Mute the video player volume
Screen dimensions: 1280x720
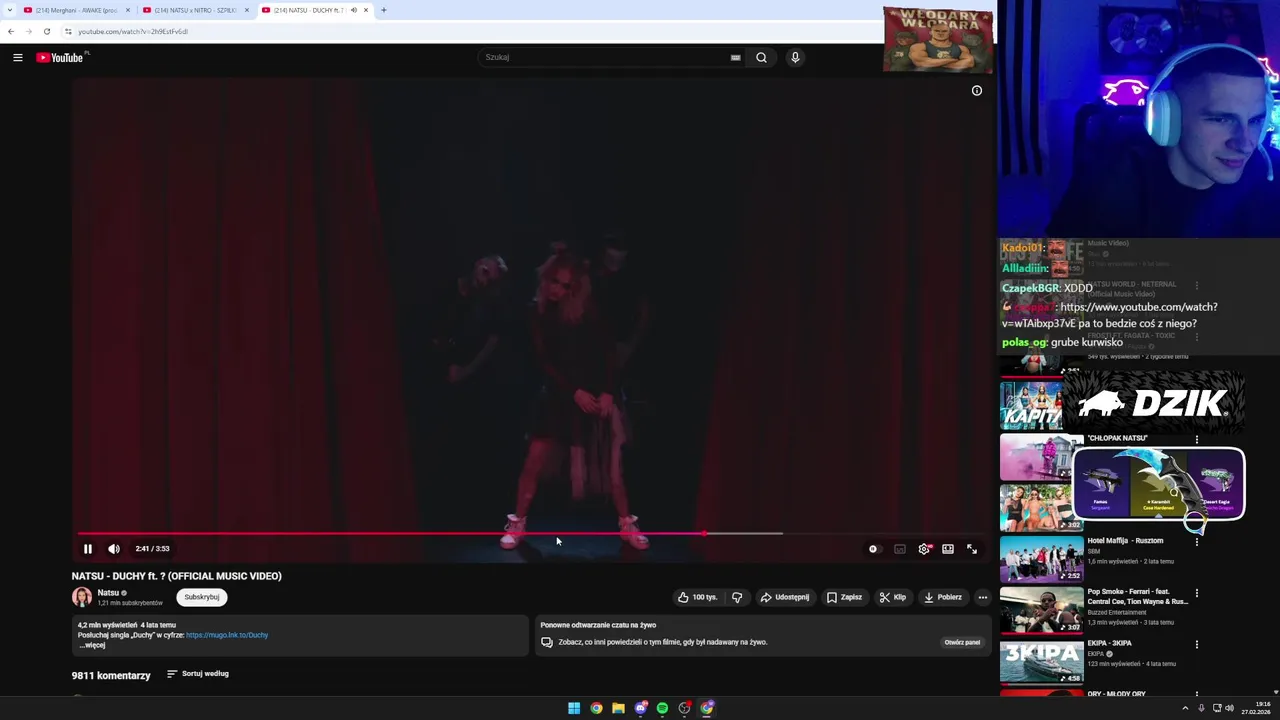pos(114,549)
